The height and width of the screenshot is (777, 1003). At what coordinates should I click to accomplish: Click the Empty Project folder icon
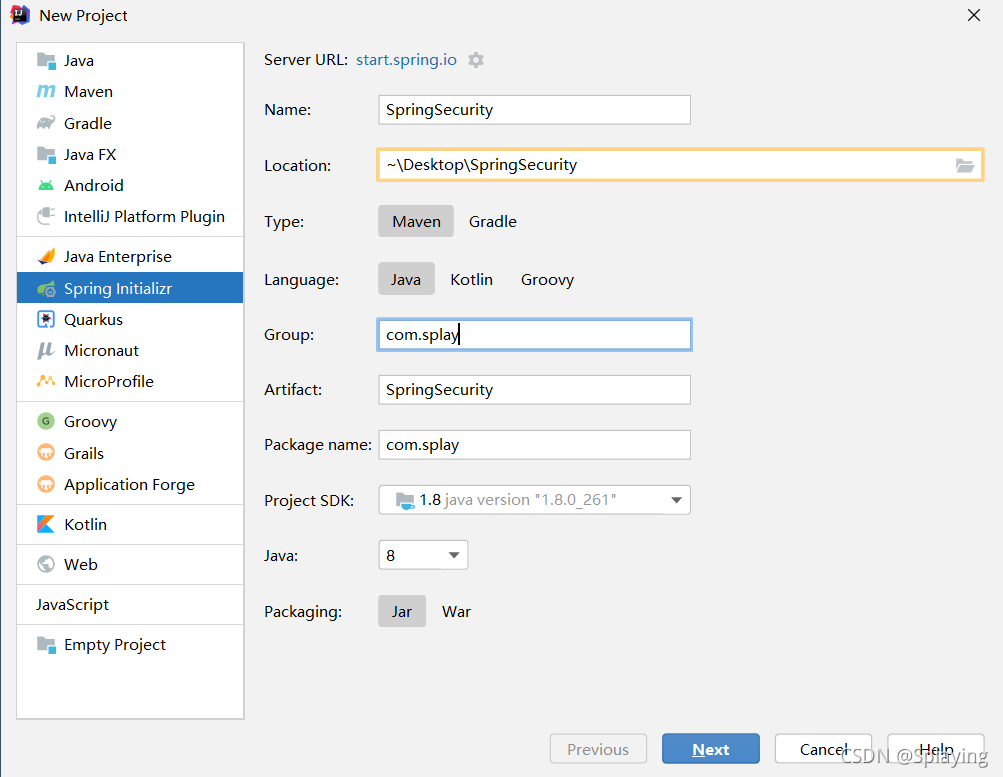pos(46,645)
